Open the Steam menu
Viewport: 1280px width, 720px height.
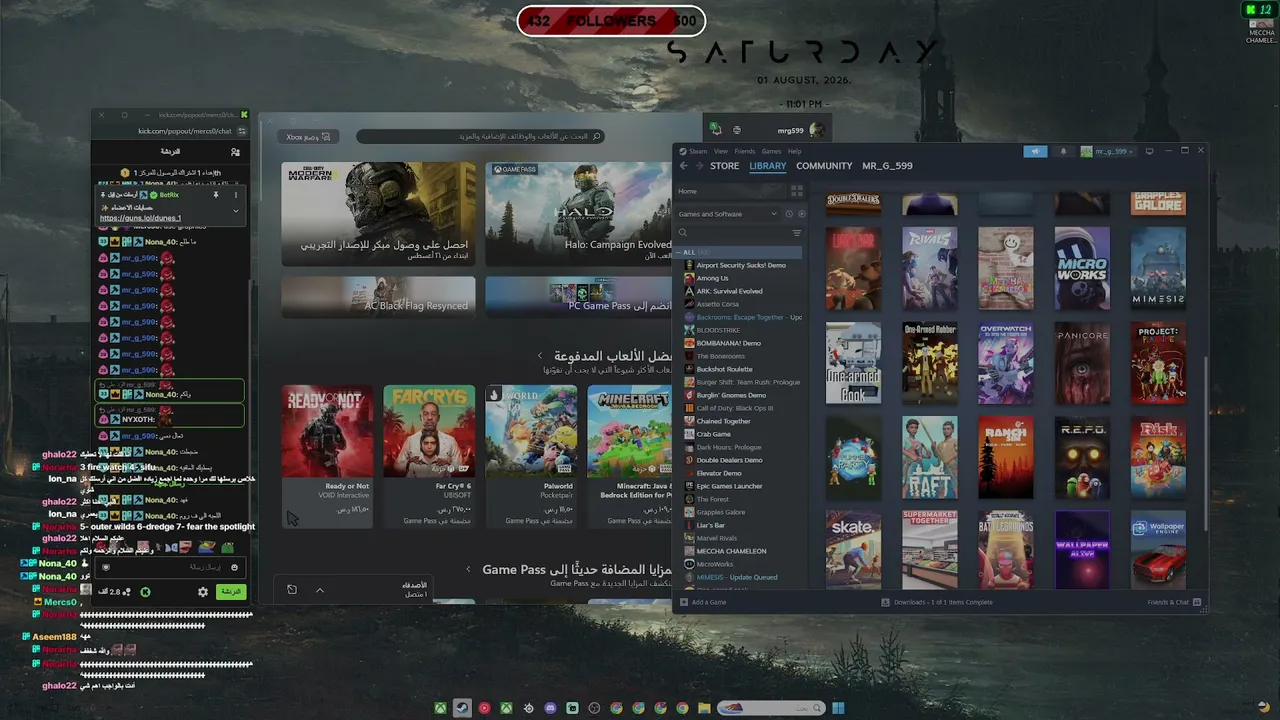coord(697,151)
